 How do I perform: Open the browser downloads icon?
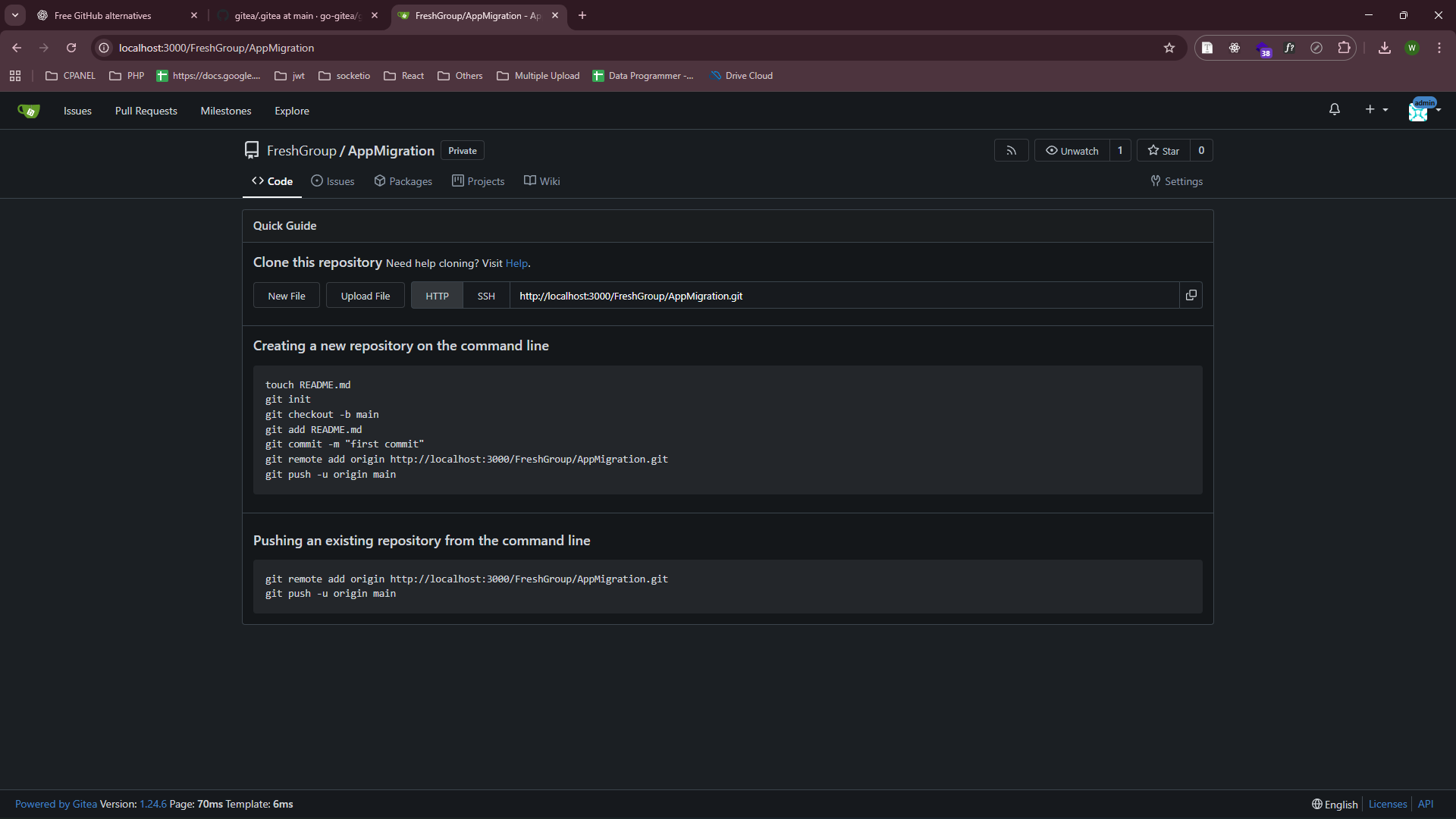(x=1384, y=48)
